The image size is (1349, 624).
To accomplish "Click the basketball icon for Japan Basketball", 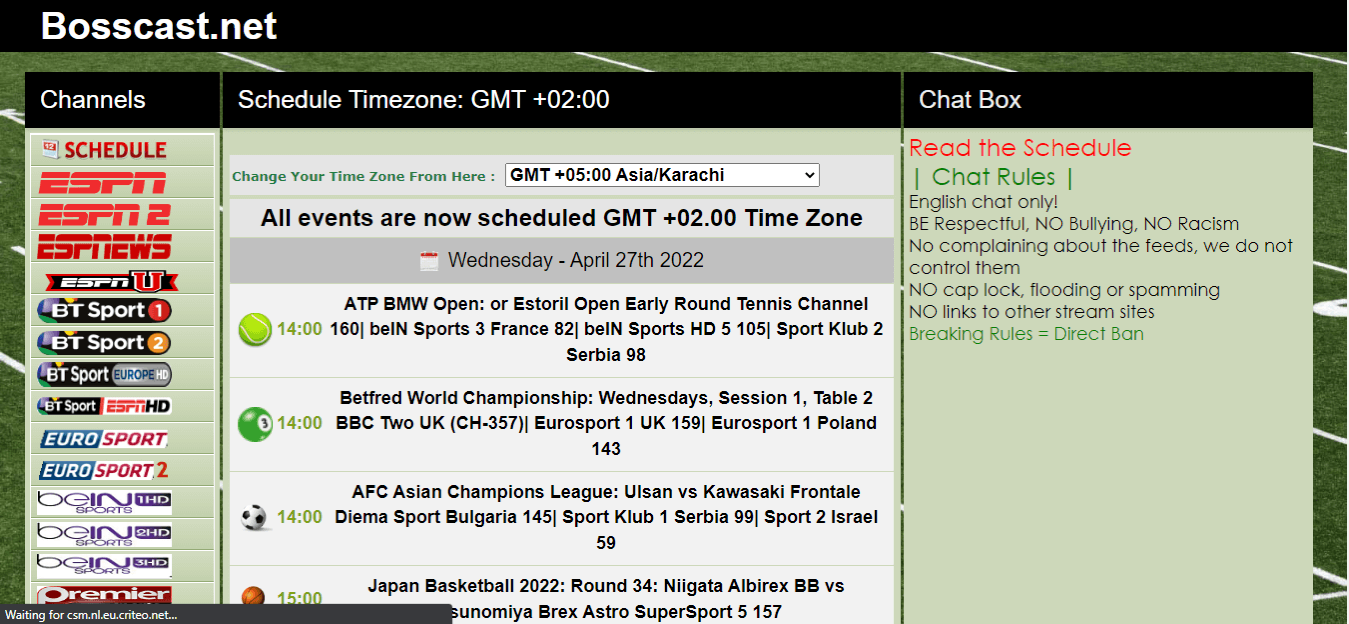I will click(254, 598).
